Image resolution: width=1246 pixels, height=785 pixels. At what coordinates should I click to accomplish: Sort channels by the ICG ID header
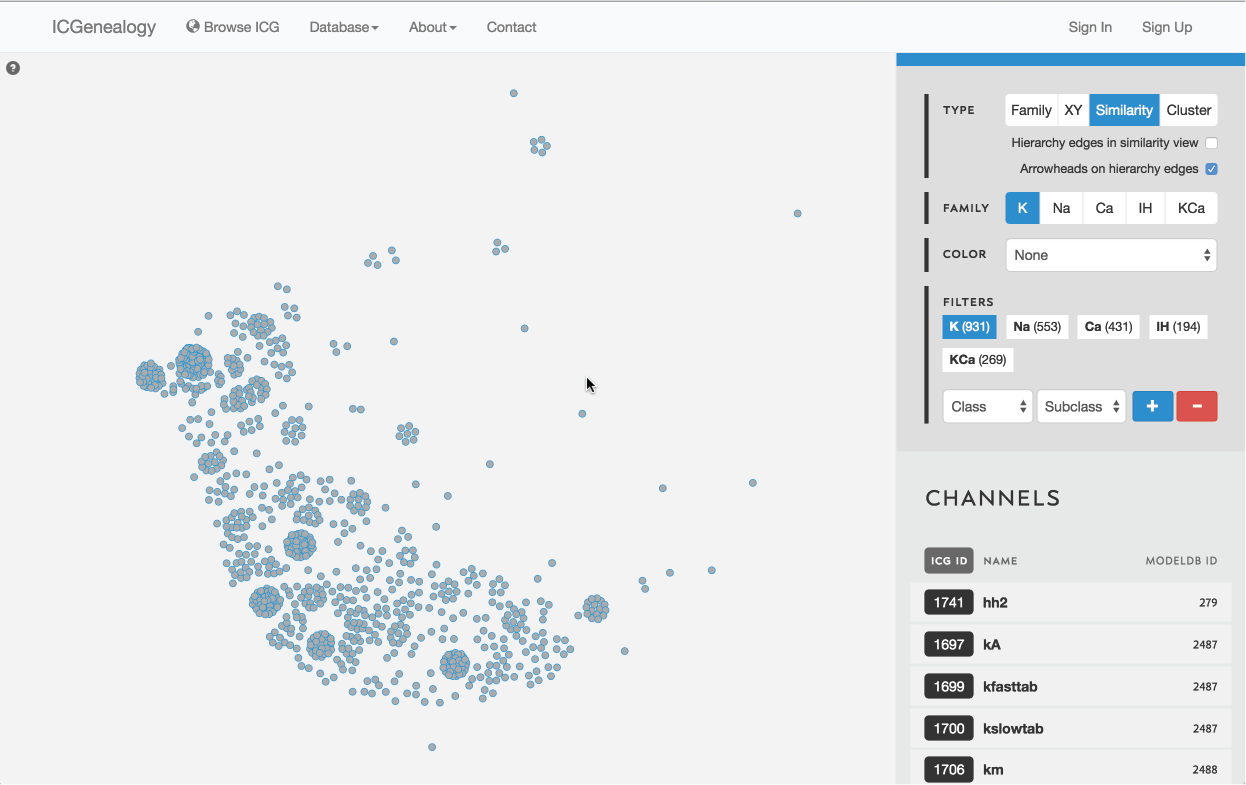tap(949, 561)
